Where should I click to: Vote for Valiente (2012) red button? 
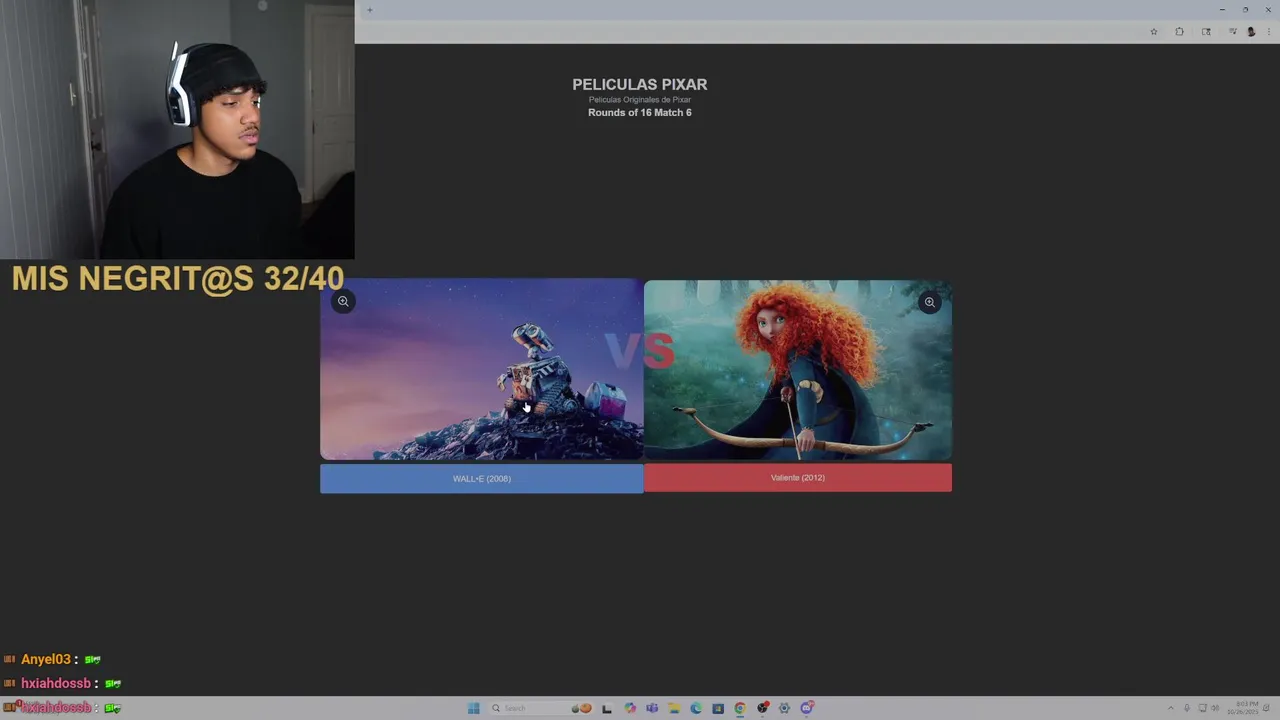[x=798, y=477]
